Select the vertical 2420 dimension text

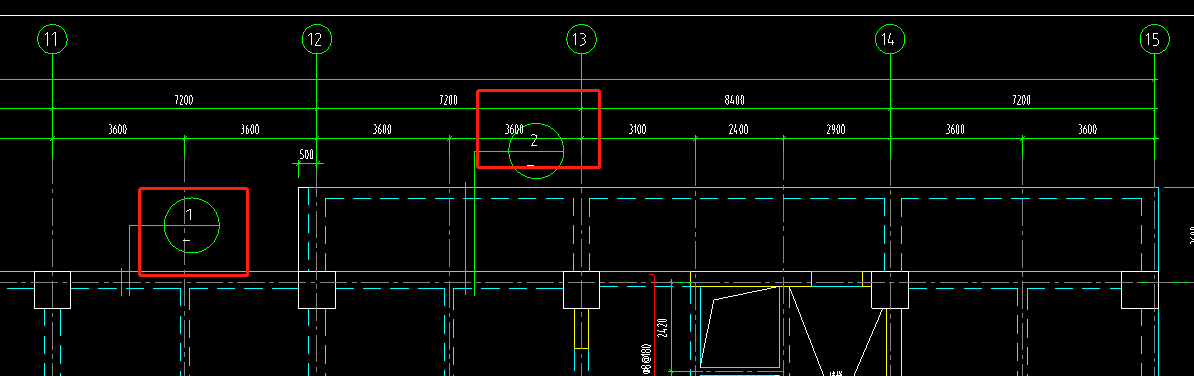[663, 328]
